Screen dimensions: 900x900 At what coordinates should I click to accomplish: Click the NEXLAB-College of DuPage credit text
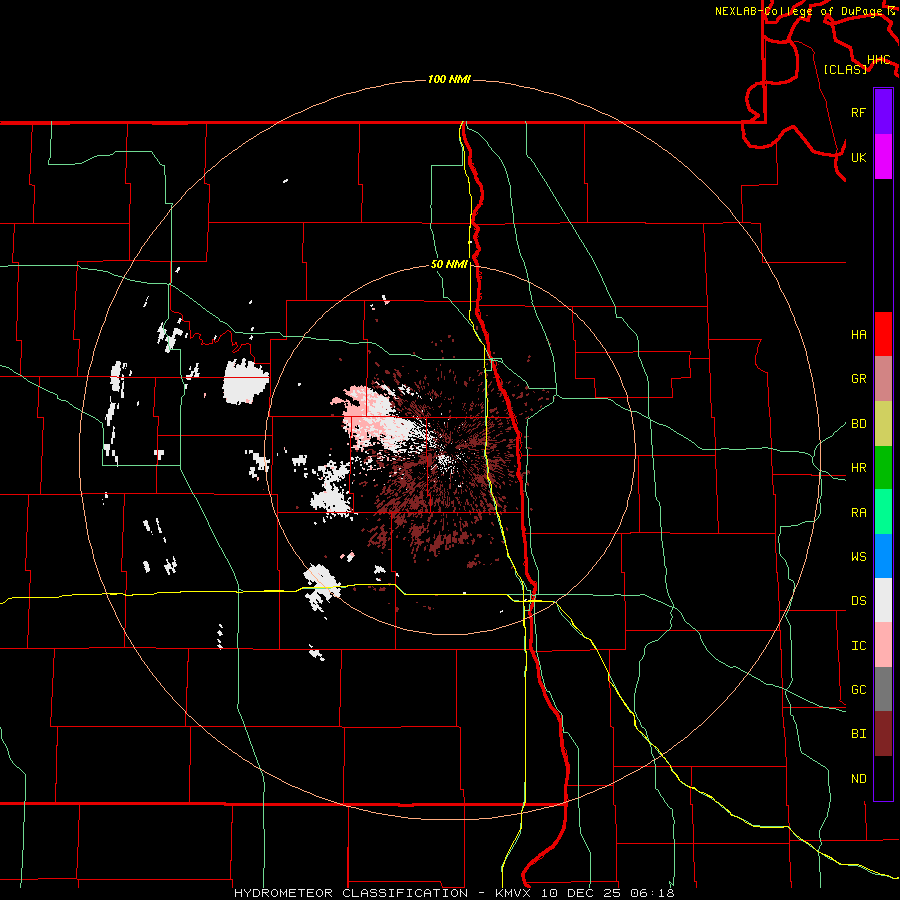tap(798, 11)
